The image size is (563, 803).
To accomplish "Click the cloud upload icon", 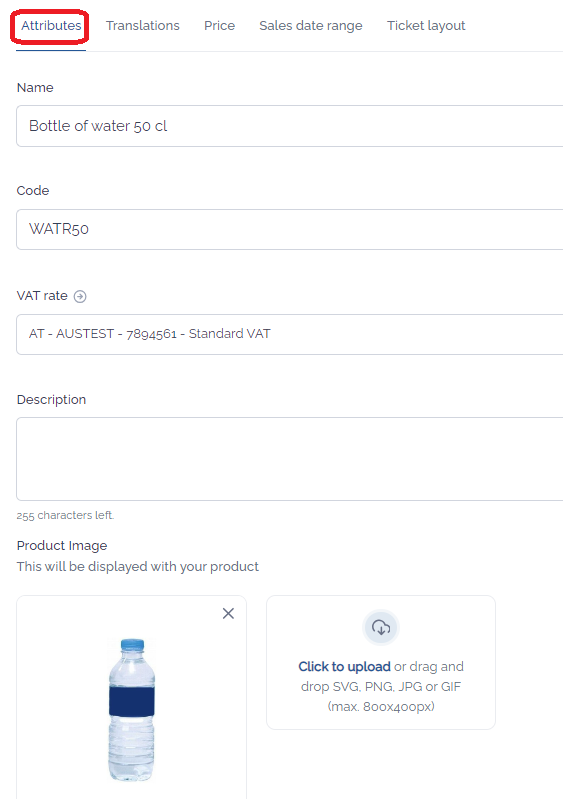I will click(x=381, y=627).
